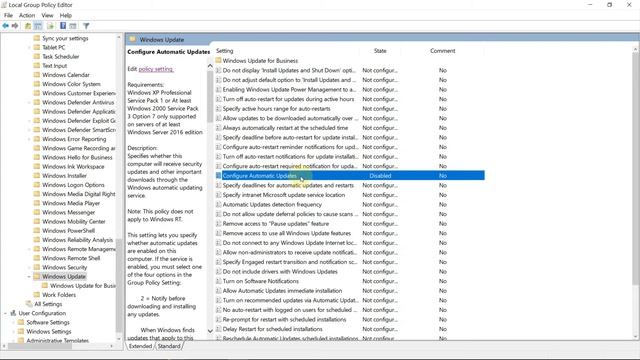
Task: Click the tree pane horizontal scrollbar right arrow
Action: [x=112, y=346]
